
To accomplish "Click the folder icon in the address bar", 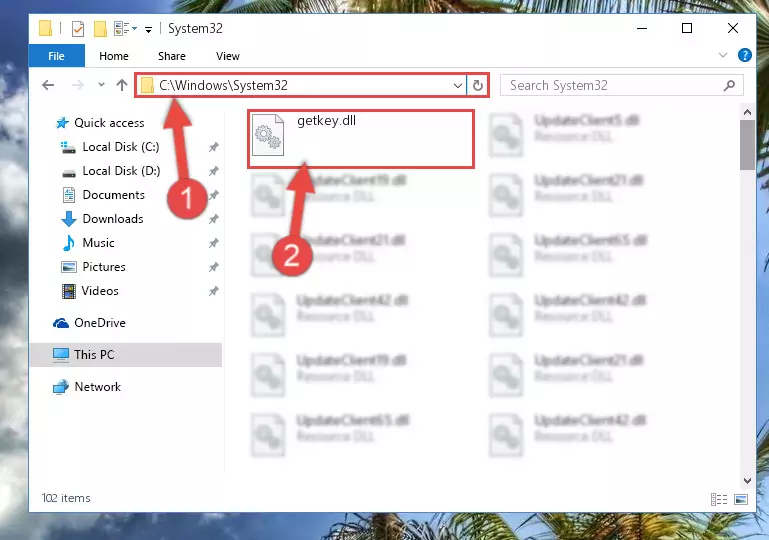I will (147, 86).
